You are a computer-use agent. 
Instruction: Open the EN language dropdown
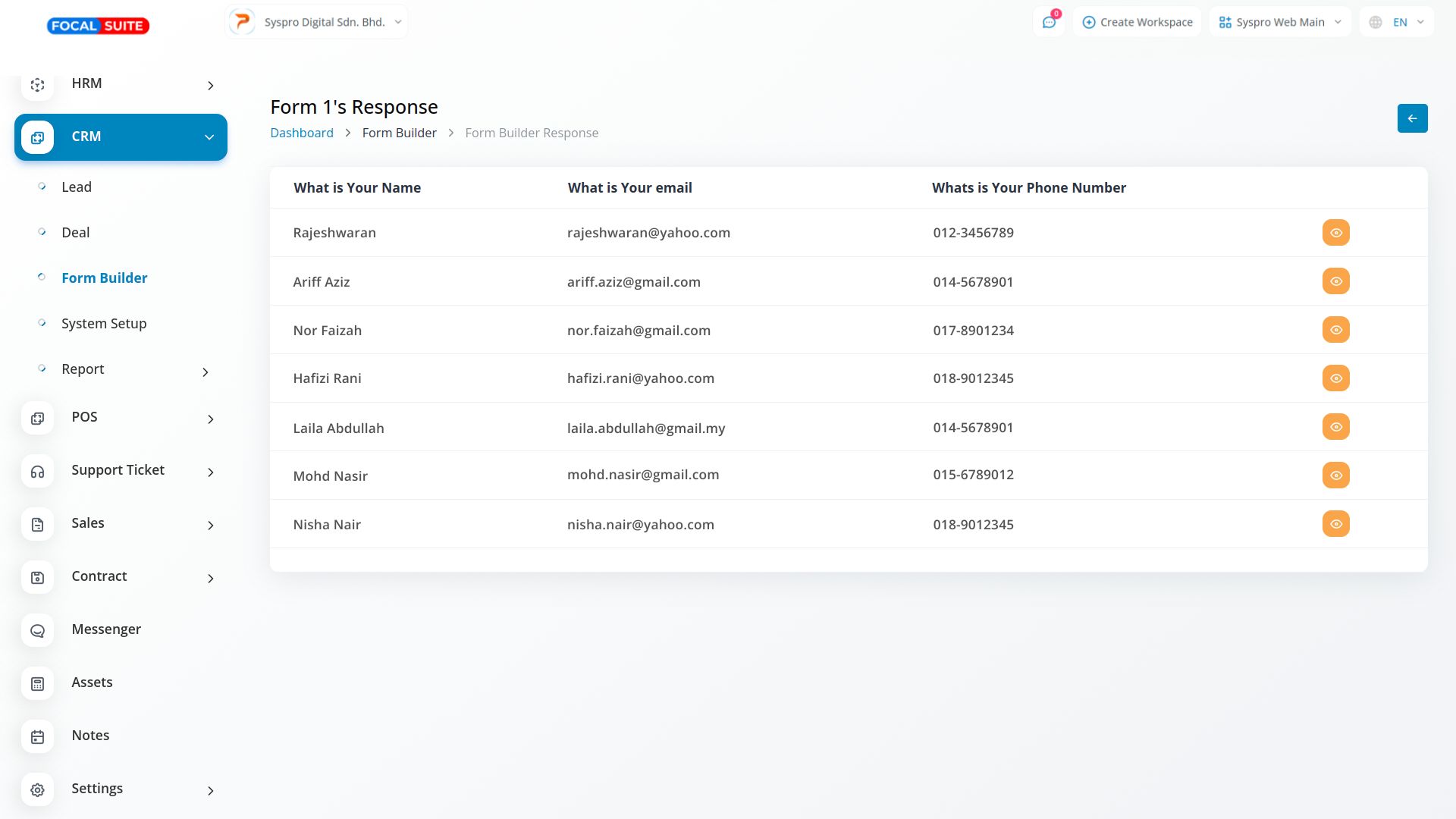(x=1397, y=22)
